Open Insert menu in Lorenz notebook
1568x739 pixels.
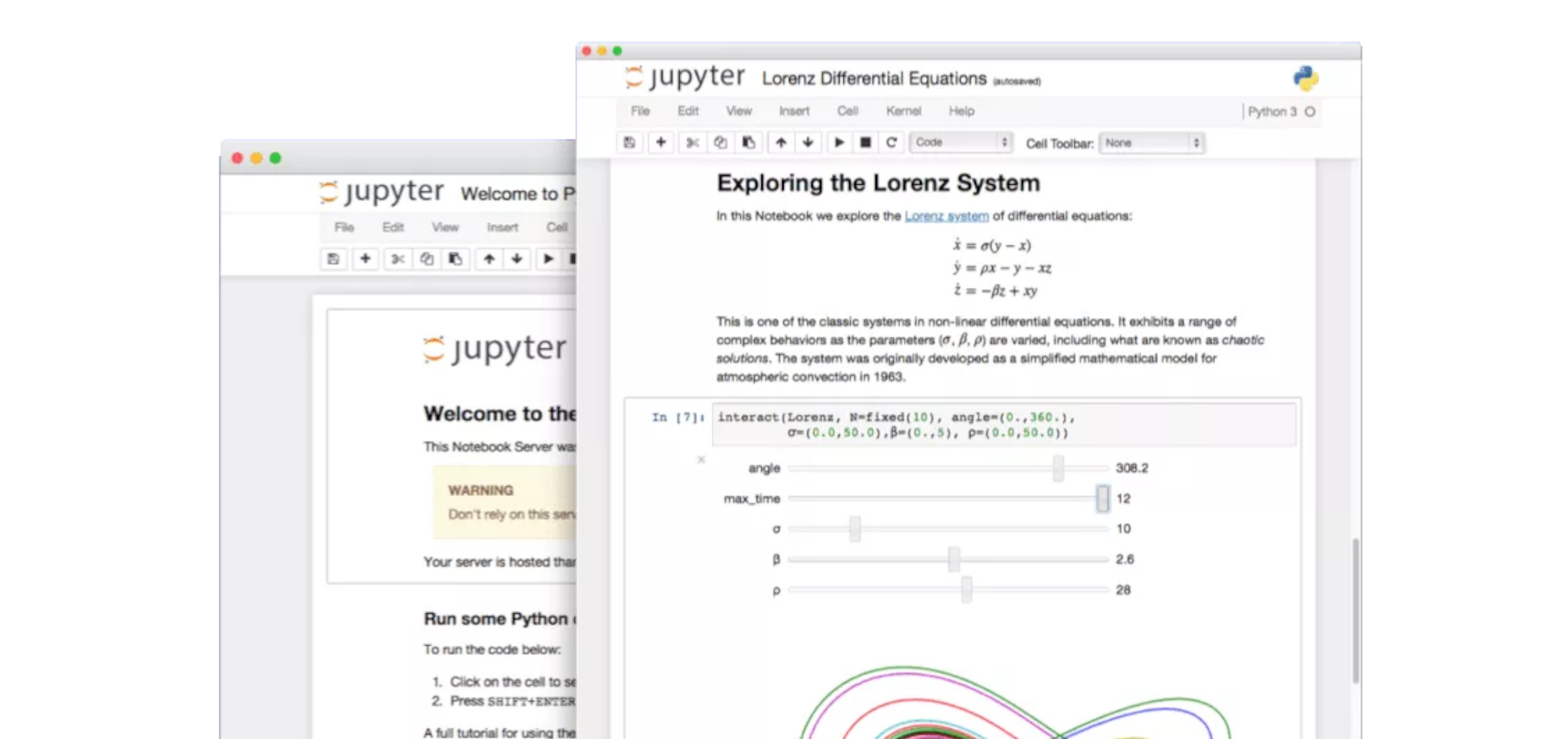pyautogui.click(x=794, y=111)
